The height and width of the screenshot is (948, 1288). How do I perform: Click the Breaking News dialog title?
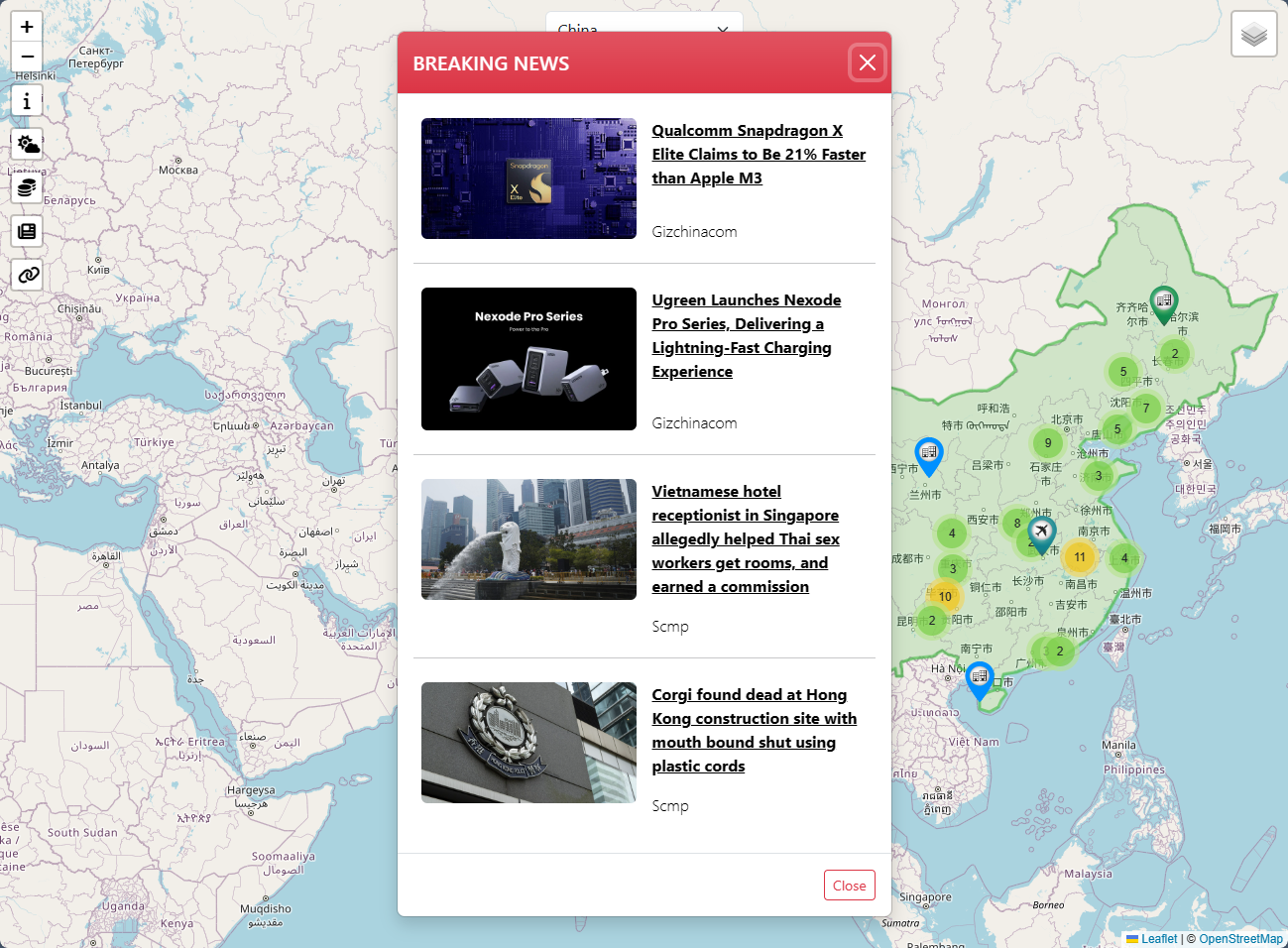point(491,63)
